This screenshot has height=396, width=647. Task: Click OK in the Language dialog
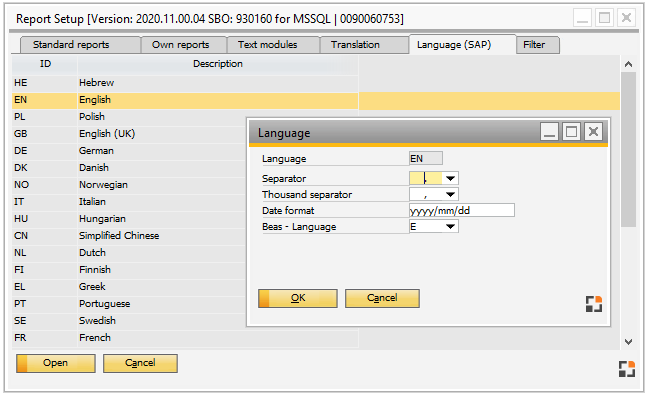pyautogui.click(x=298, y=298)
